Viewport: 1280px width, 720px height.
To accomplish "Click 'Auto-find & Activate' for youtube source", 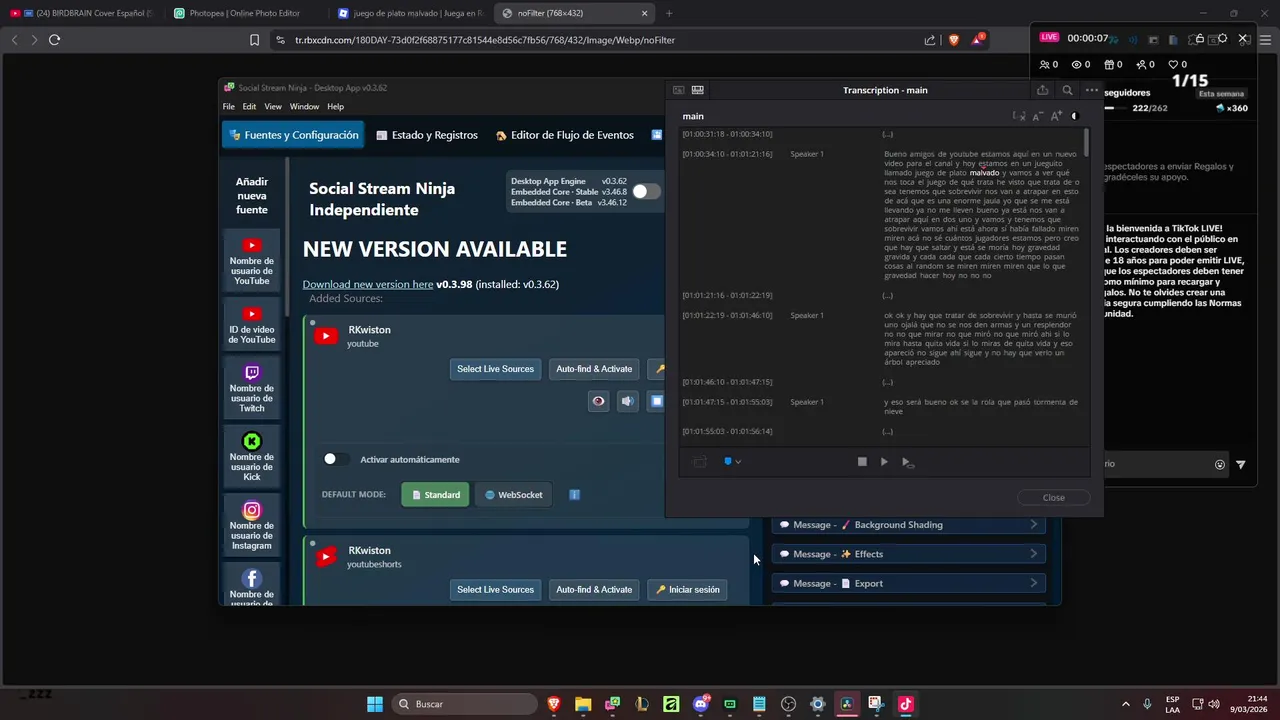I will pos(594,369).
